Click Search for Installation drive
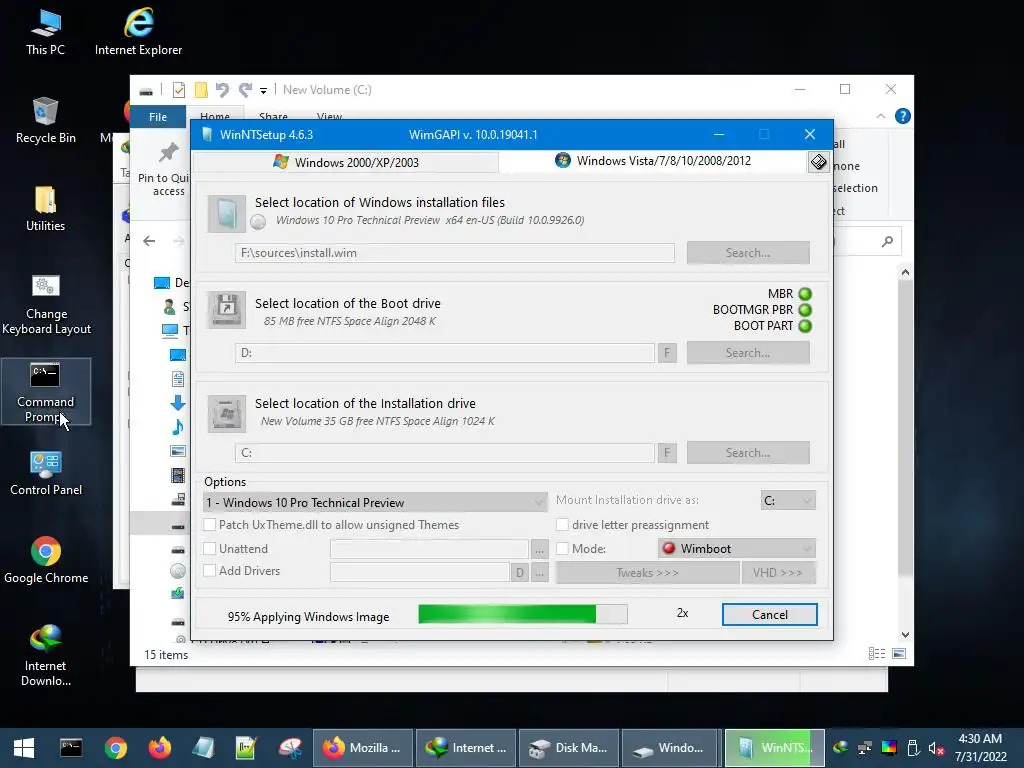Viewport: 1024px width, 768px height. [748, 453]
